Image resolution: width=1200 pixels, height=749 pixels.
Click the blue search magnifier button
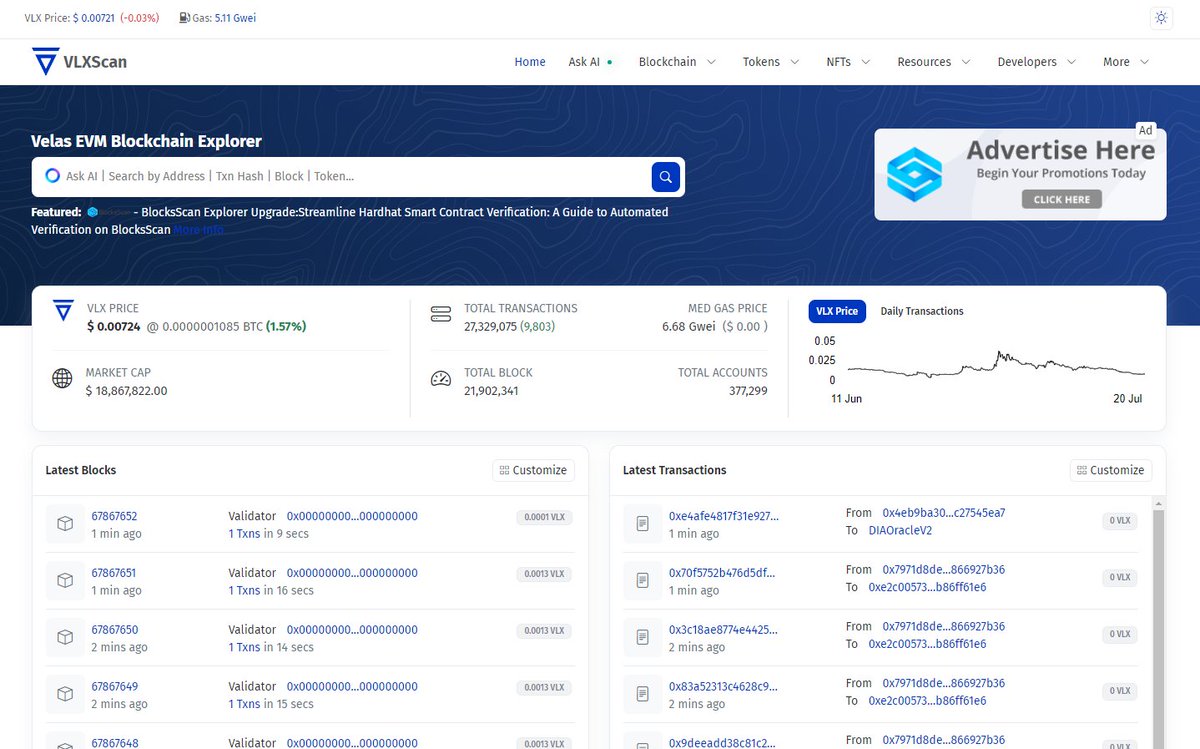click(x=666, y=177)
